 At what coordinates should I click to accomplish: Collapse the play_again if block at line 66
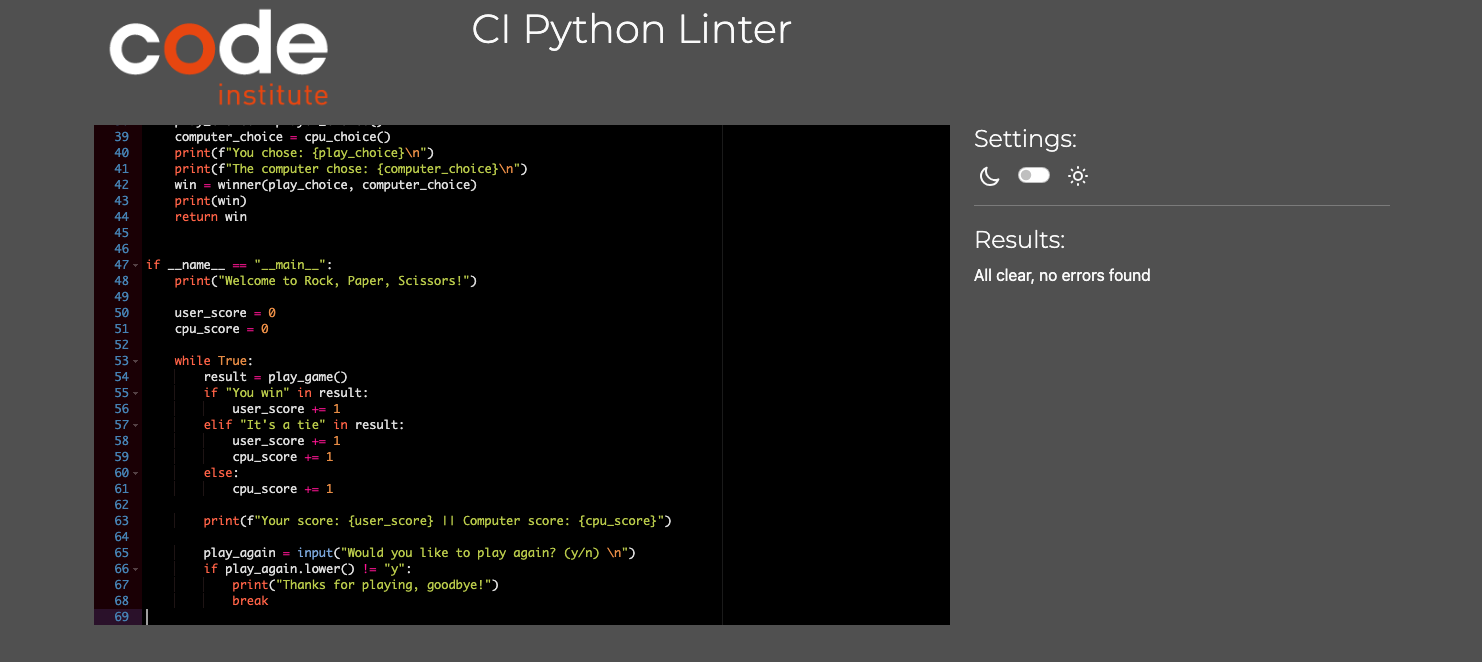pyautogui.click(x=135, y=568)
